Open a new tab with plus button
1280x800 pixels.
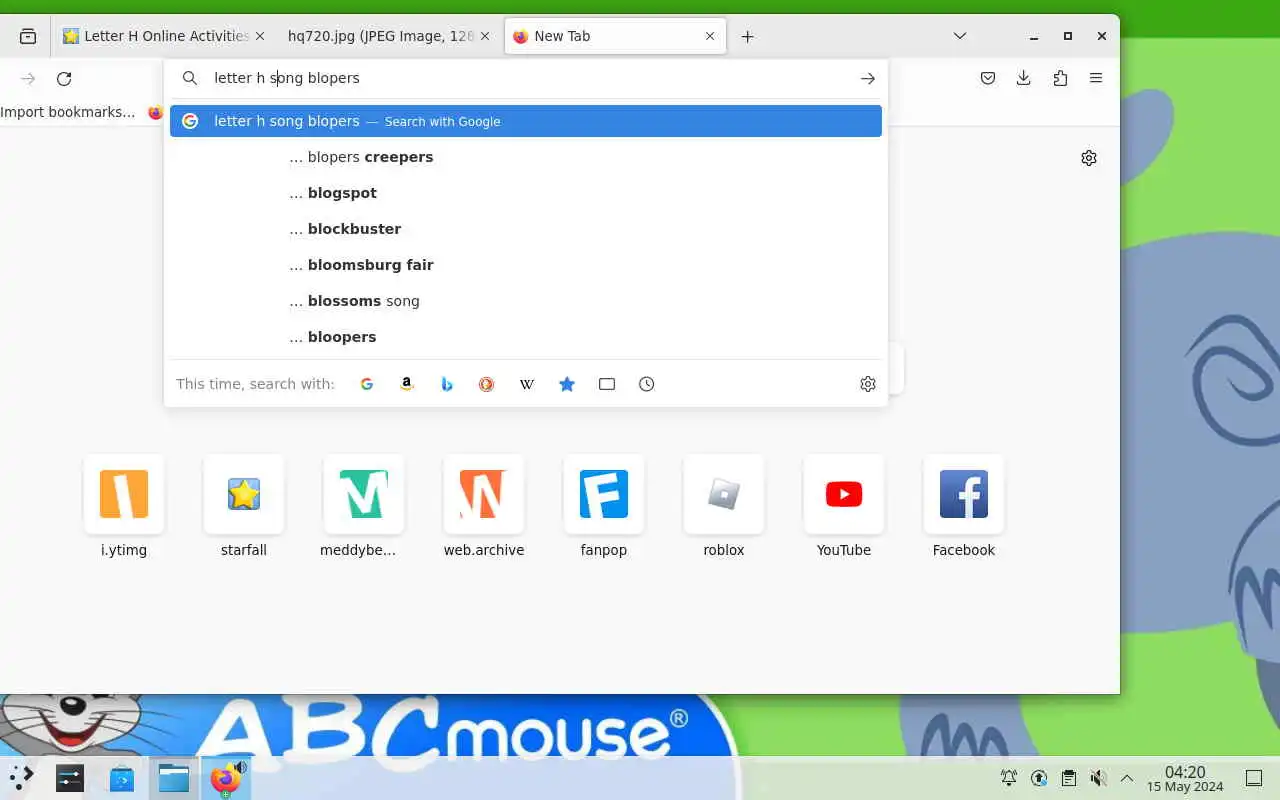(747, 36)
